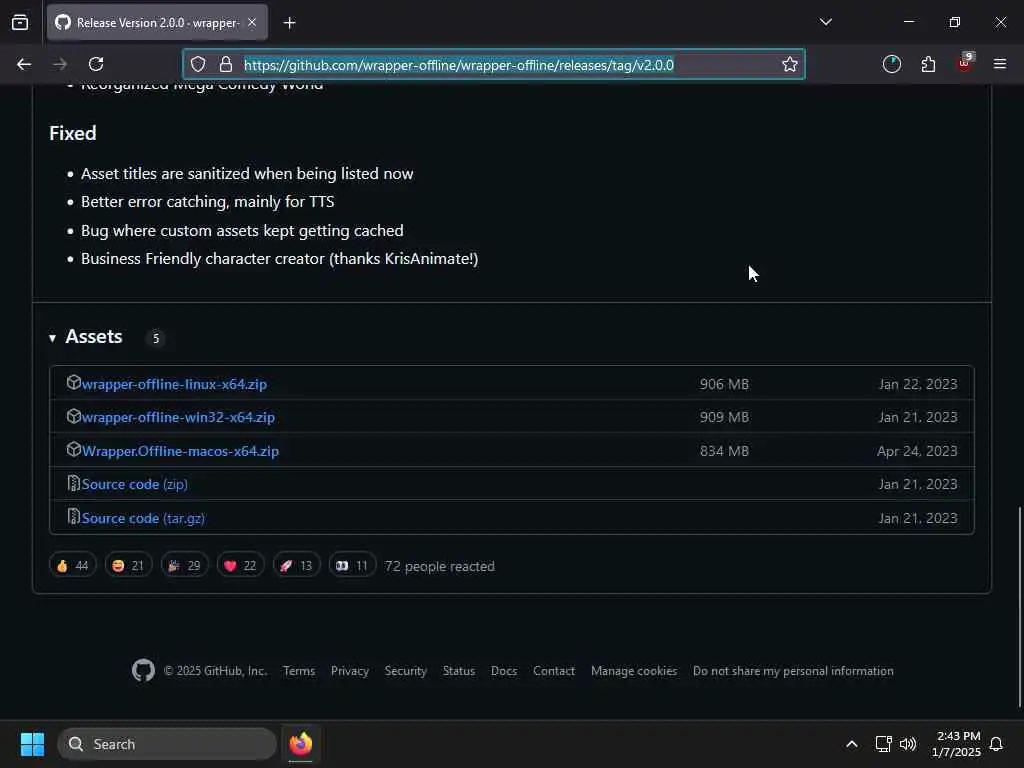Image resolution: width=1024 pixels, height=768 pixels.
Task: Download wrapper-offline-win32-x64.zip
Action: click(178, 417)
